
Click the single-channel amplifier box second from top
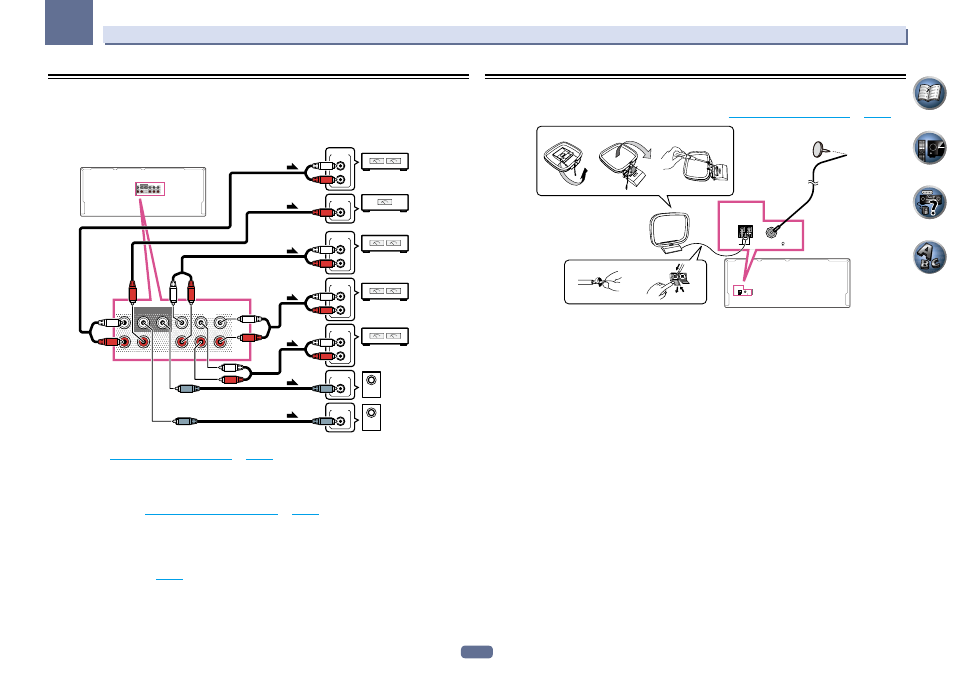(x=385, y=203)
